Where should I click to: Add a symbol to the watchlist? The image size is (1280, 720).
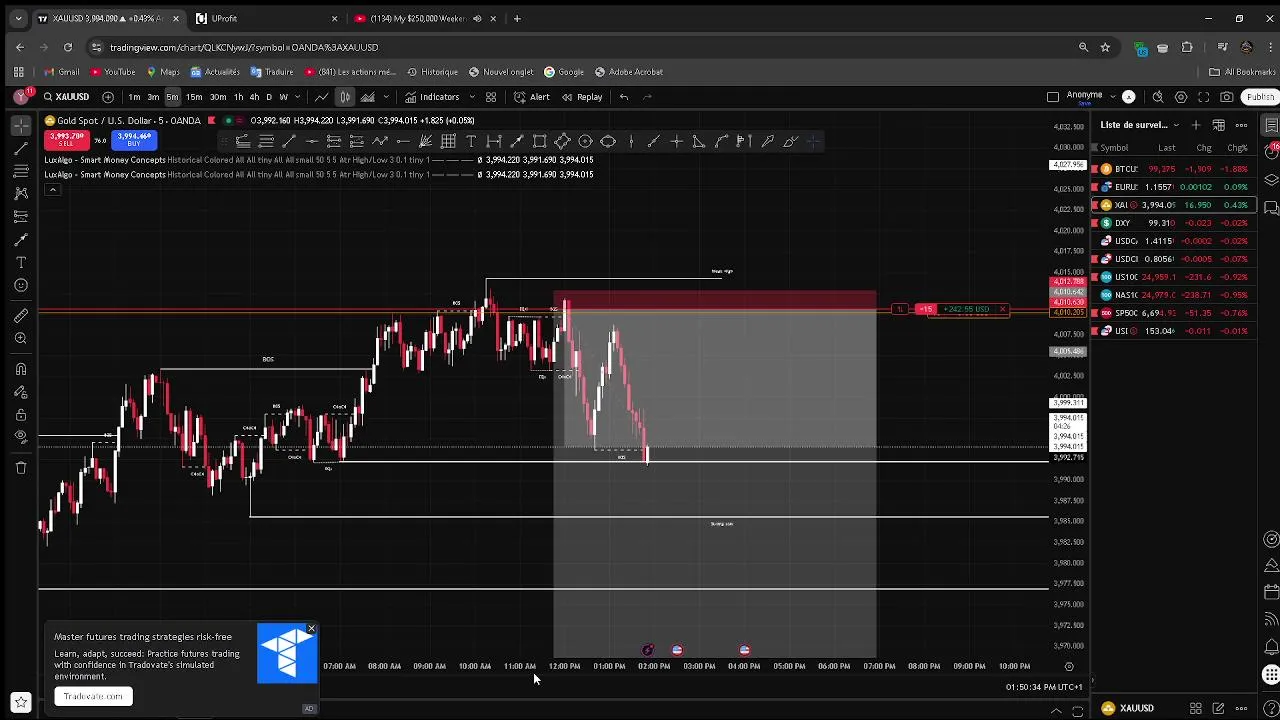click(x=1196, y=125)
